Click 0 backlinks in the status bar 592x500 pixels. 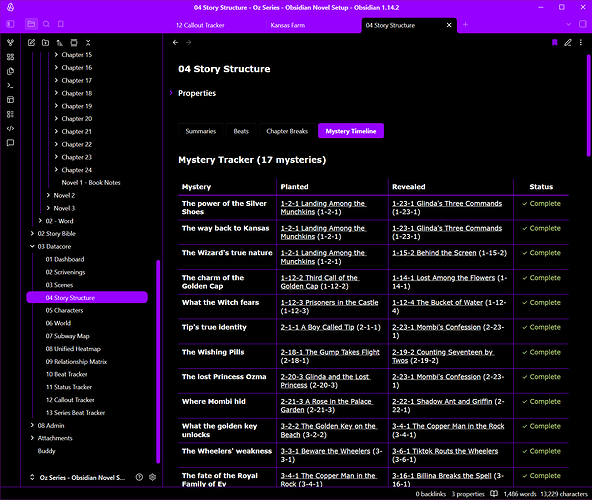tap(430, 494)
